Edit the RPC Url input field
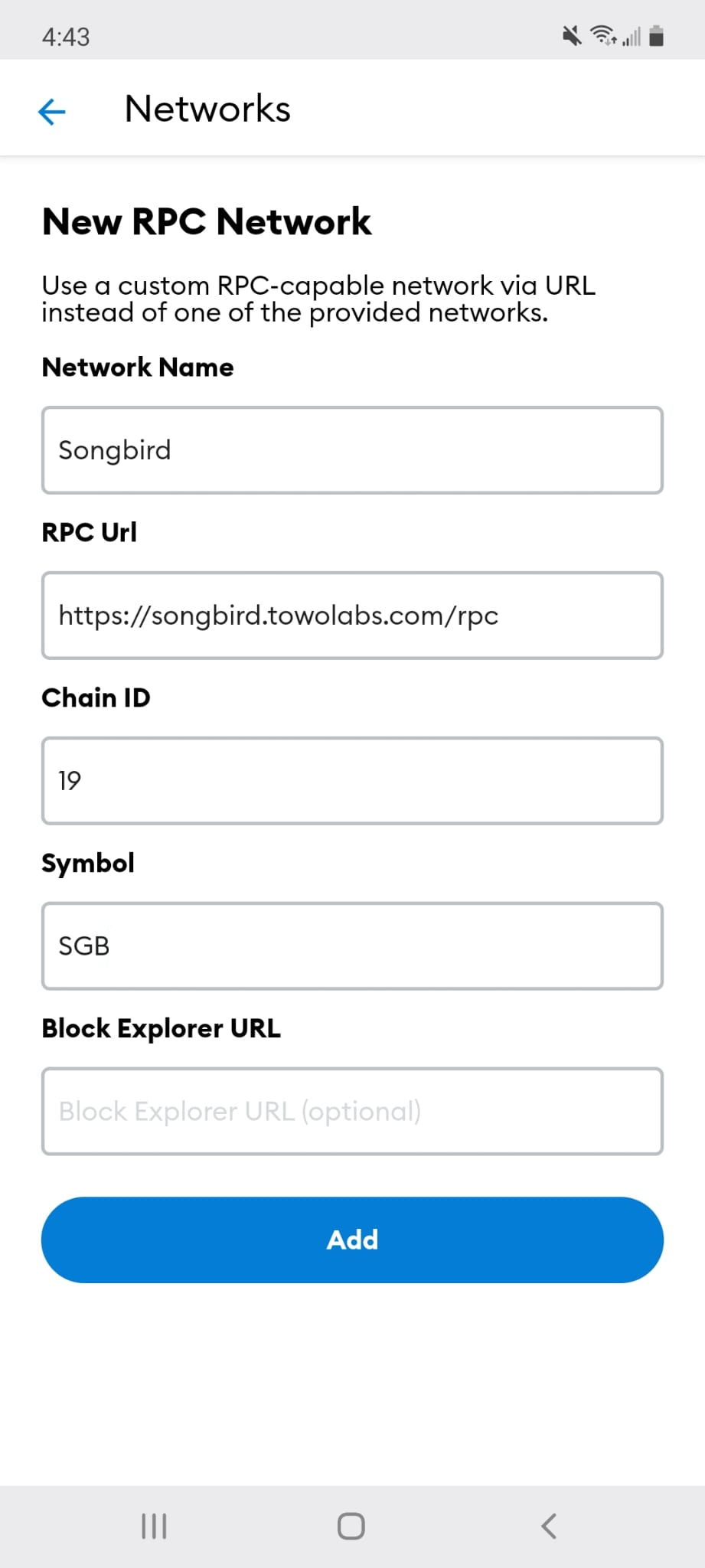The height and width of the screenshot is (1568, 705). (352, 616)
